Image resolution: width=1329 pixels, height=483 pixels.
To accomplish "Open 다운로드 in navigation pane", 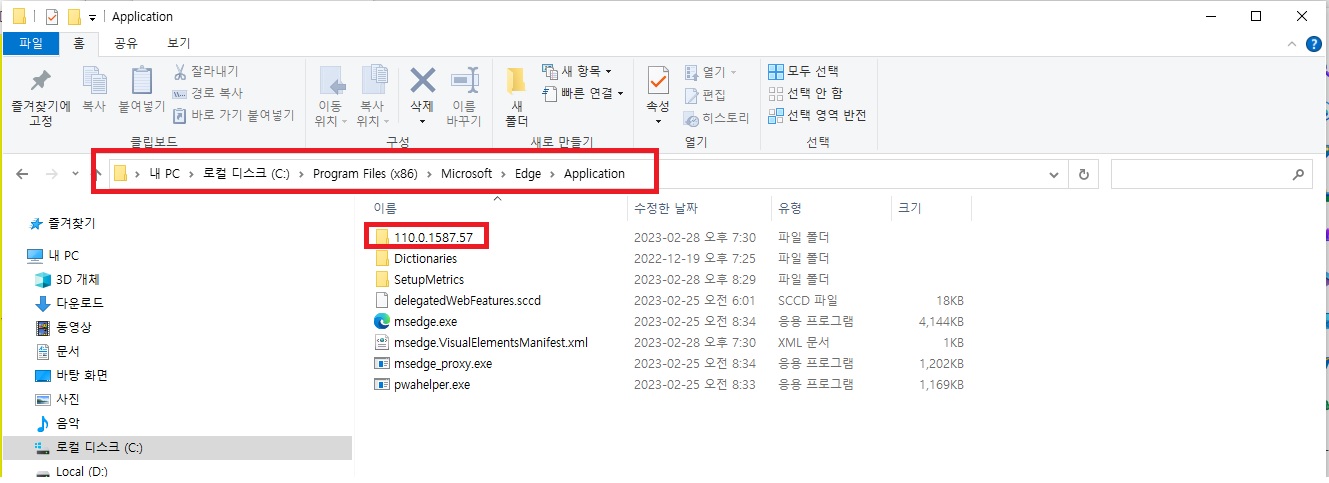I will tap(79, 303).
